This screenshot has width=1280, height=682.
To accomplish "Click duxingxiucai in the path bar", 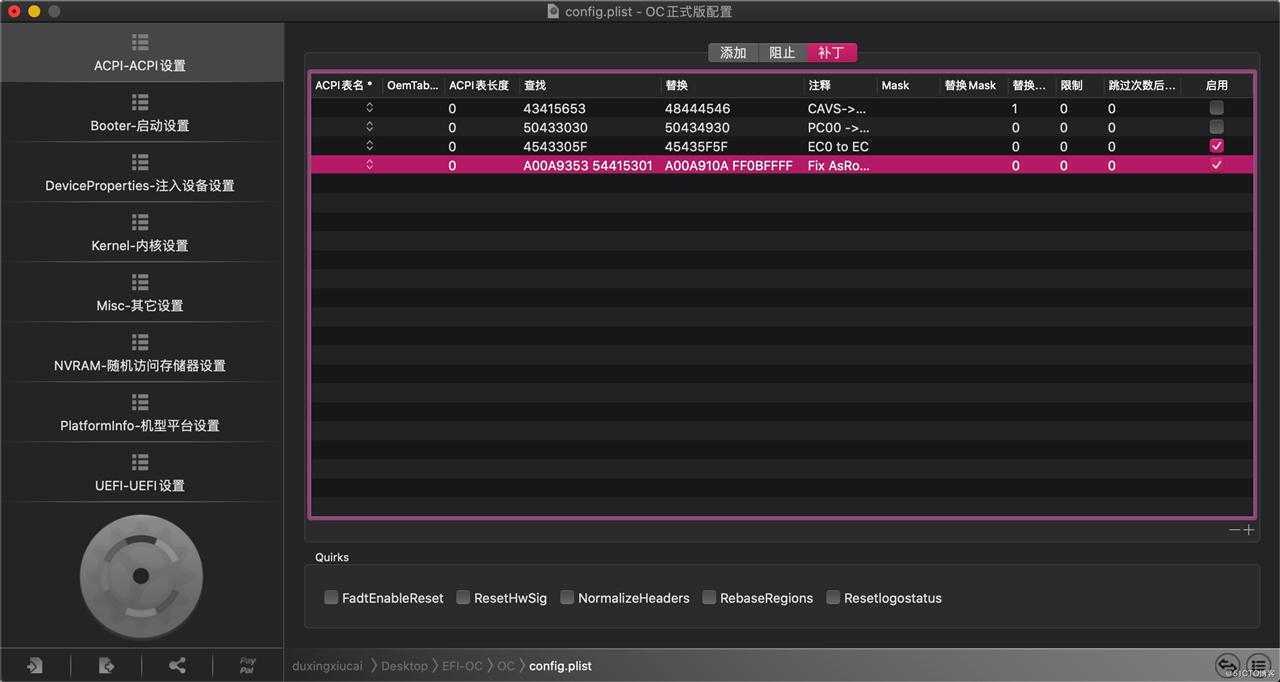I will (328, 666).
